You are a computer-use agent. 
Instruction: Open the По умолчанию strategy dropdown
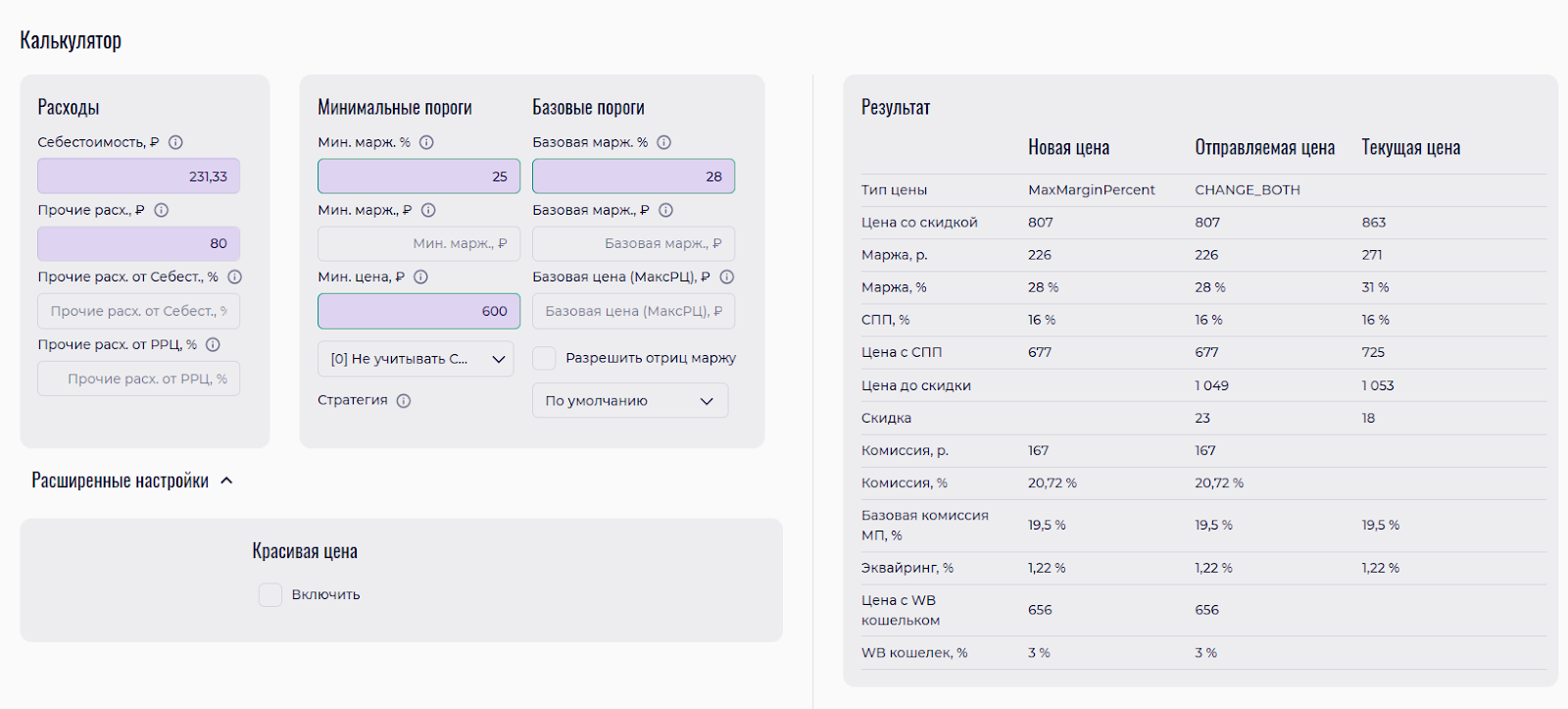coord(630,400)
